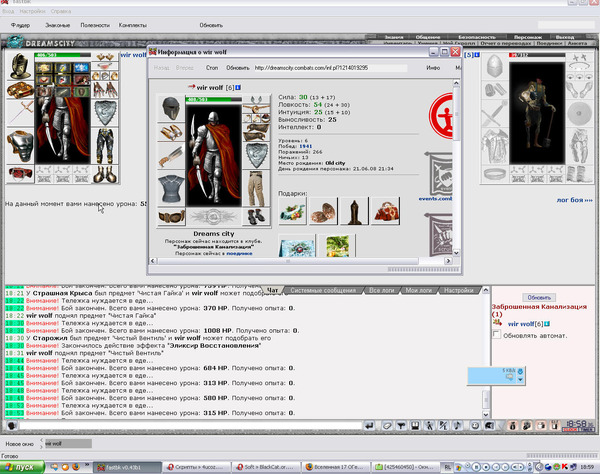
Task: Open the red bag gift icon
Action: pos(386,211)
